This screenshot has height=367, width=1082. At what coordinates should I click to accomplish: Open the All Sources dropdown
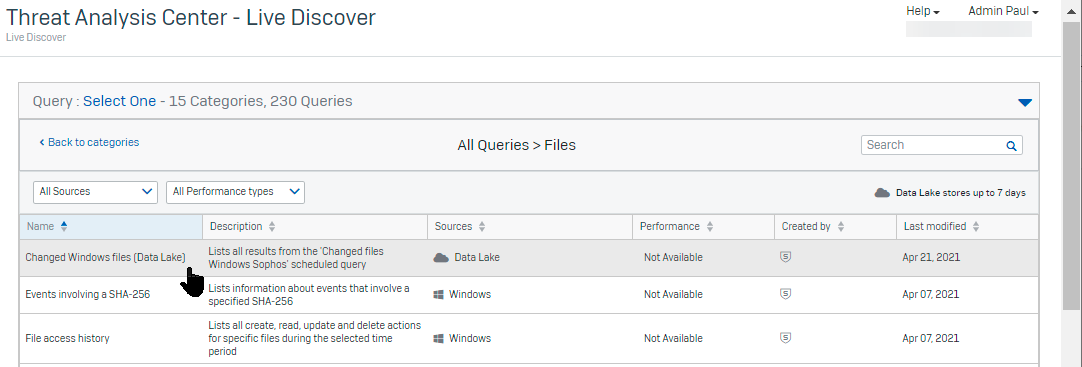click(x=95, y=192)
